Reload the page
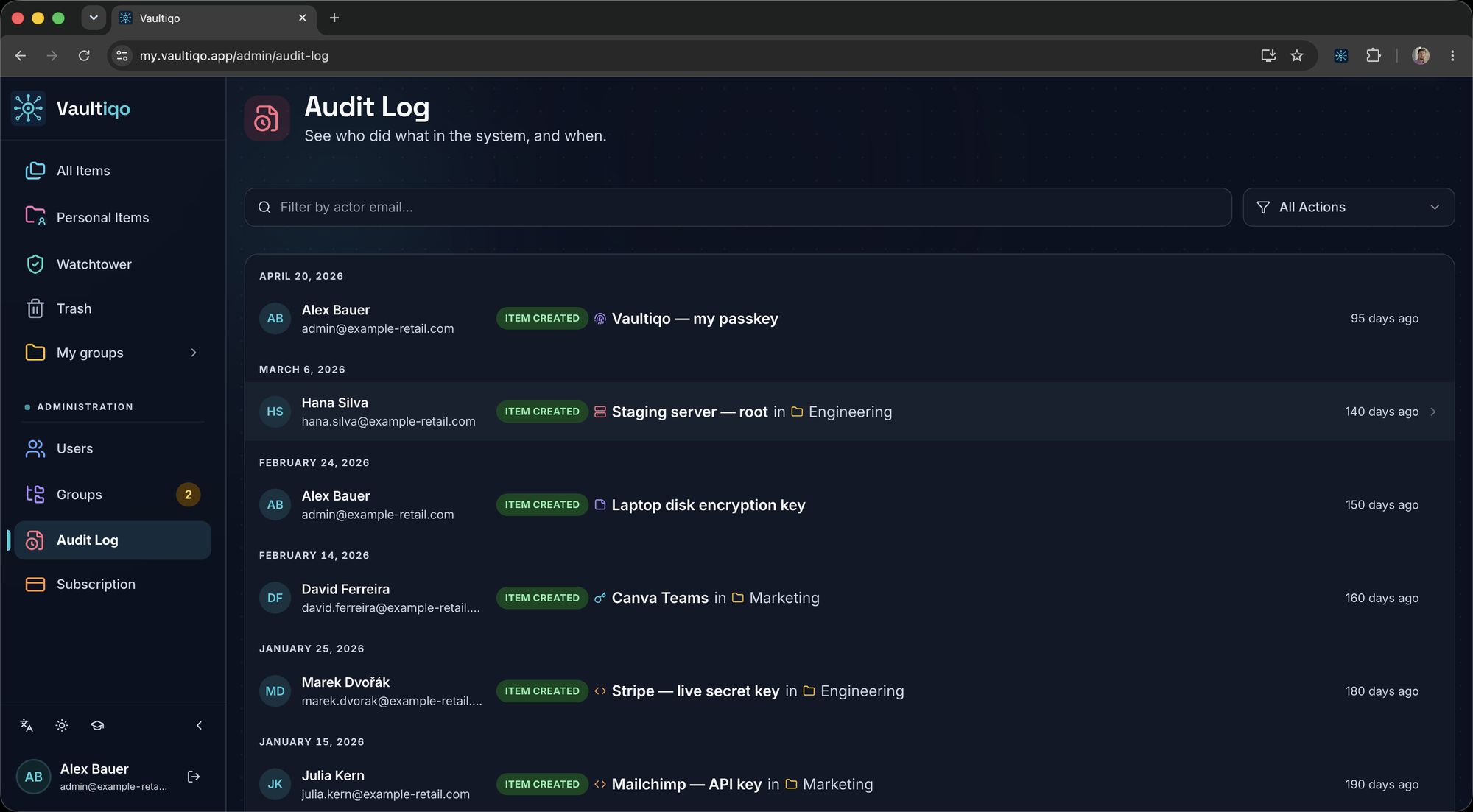This screenshot has width=1473, height=812. point(84,56)
